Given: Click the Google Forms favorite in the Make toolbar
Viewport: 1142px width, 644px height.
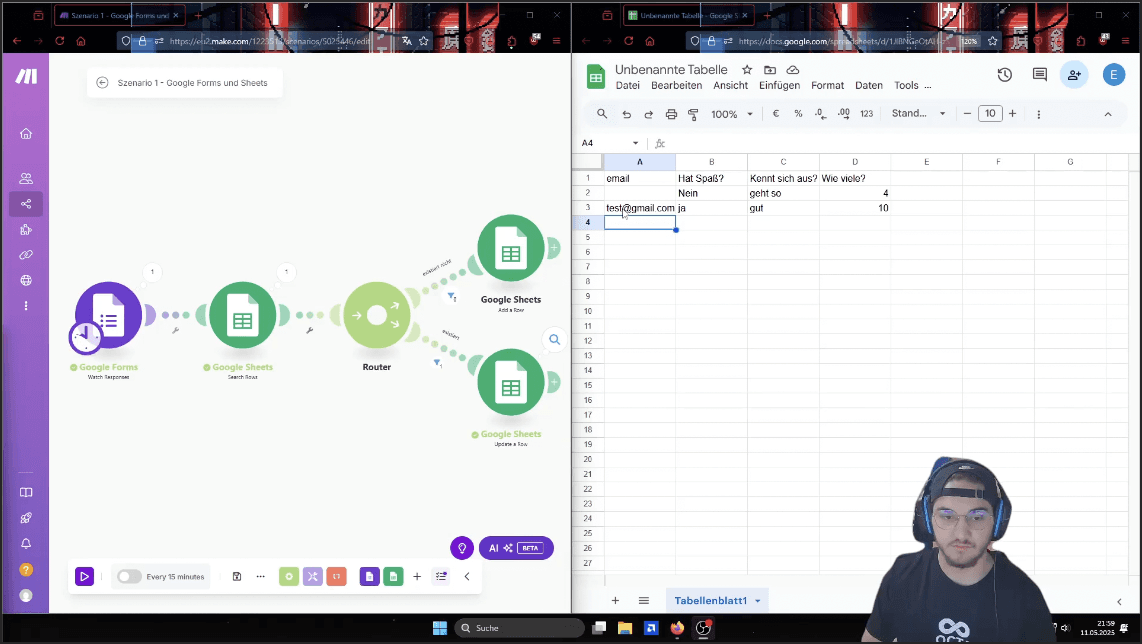Looking at the screenshot, I should [369, 576].
